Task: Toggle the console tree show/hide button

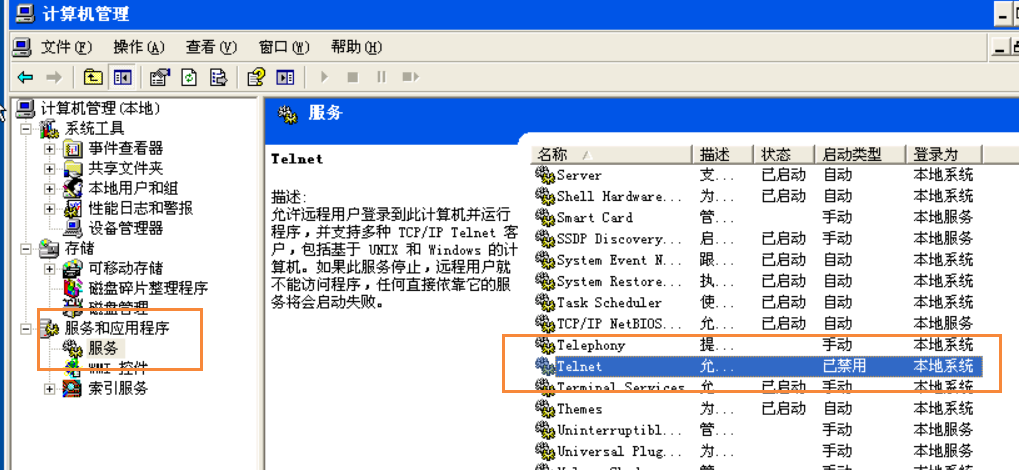Action: [122, 77]
